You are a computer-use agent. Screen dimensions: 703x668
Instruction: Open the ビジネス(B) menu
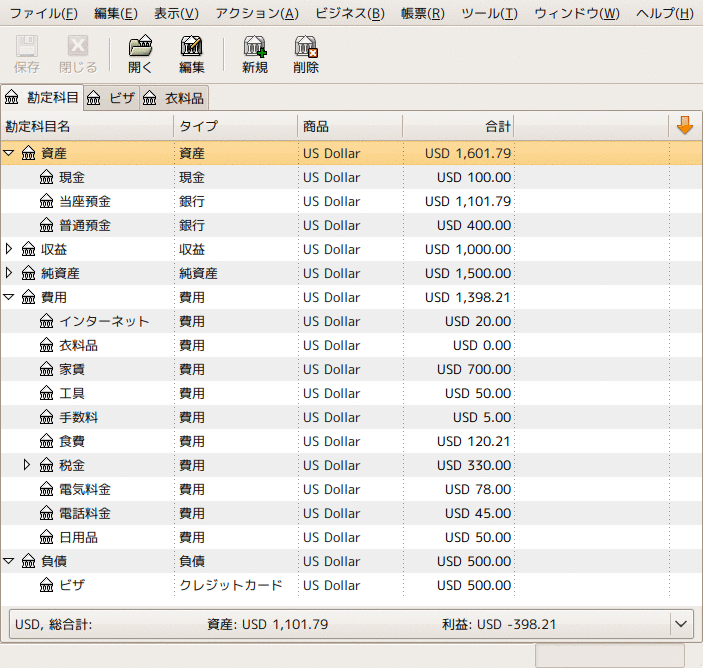click(x=349, y=13)
